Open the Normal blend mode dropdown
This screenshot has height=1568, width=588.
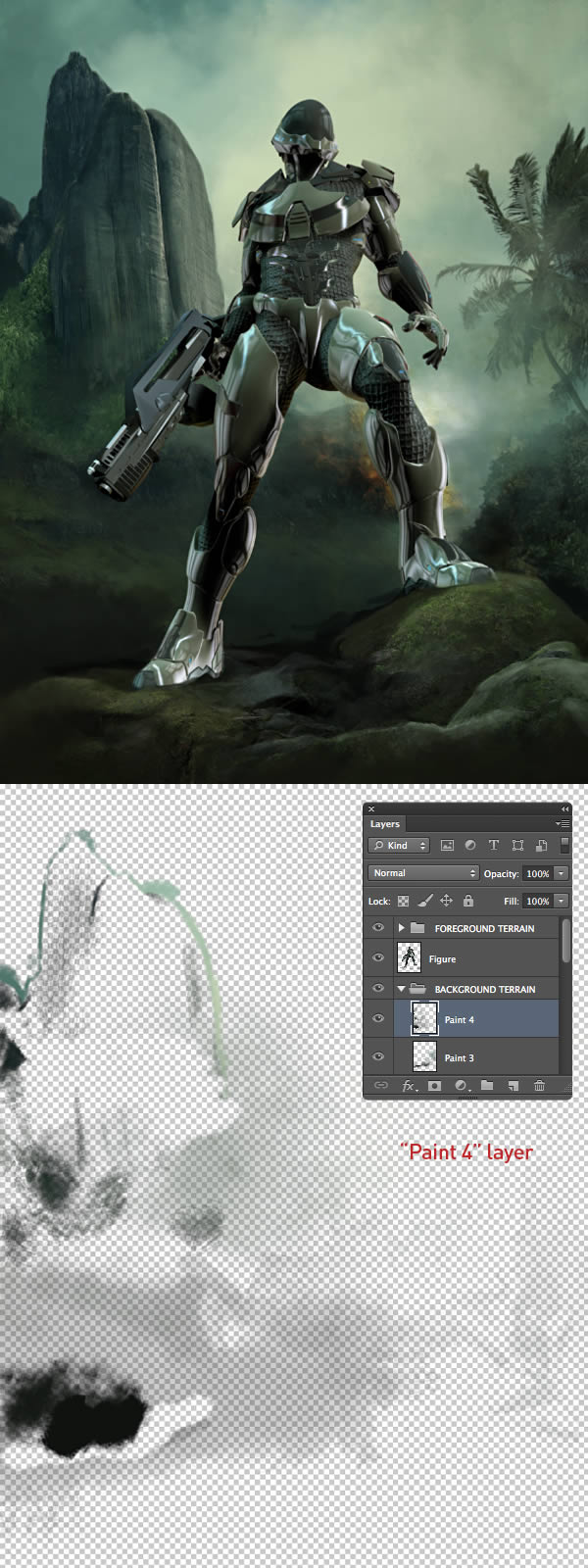[x=423, y=873]
